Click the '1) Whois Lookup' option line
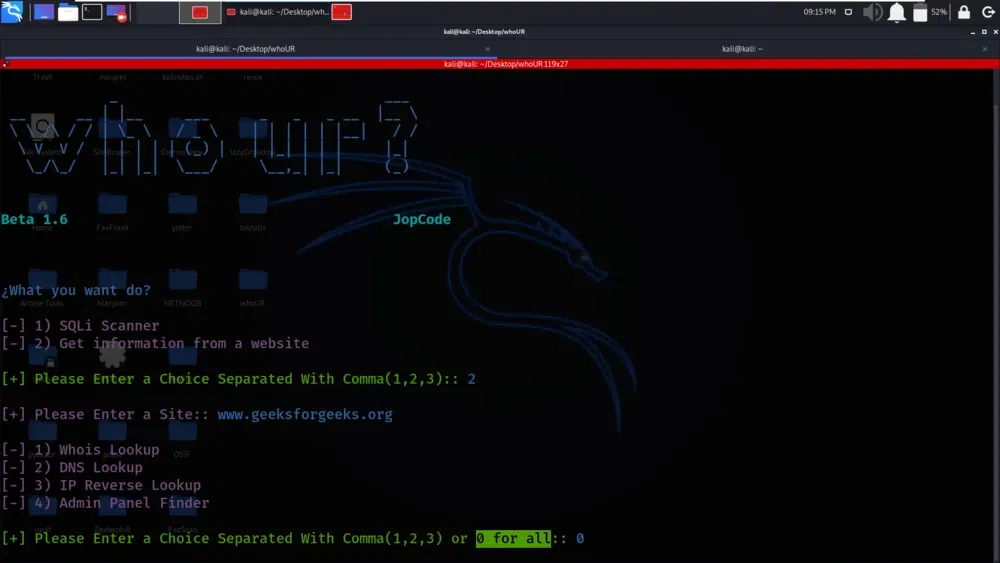This screenshot has width=1000, height=563. tap(80, 450)
